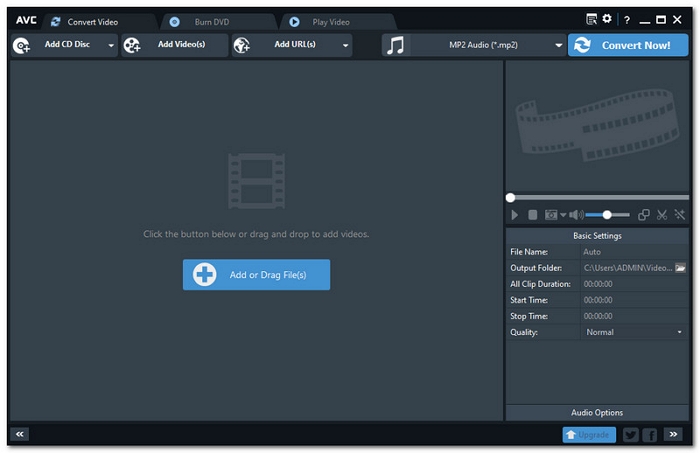Image resolution: width=700 pixels, height=453 pixels.
Task: Click the overlapping squares merge icon
Action: click(644, 215)
